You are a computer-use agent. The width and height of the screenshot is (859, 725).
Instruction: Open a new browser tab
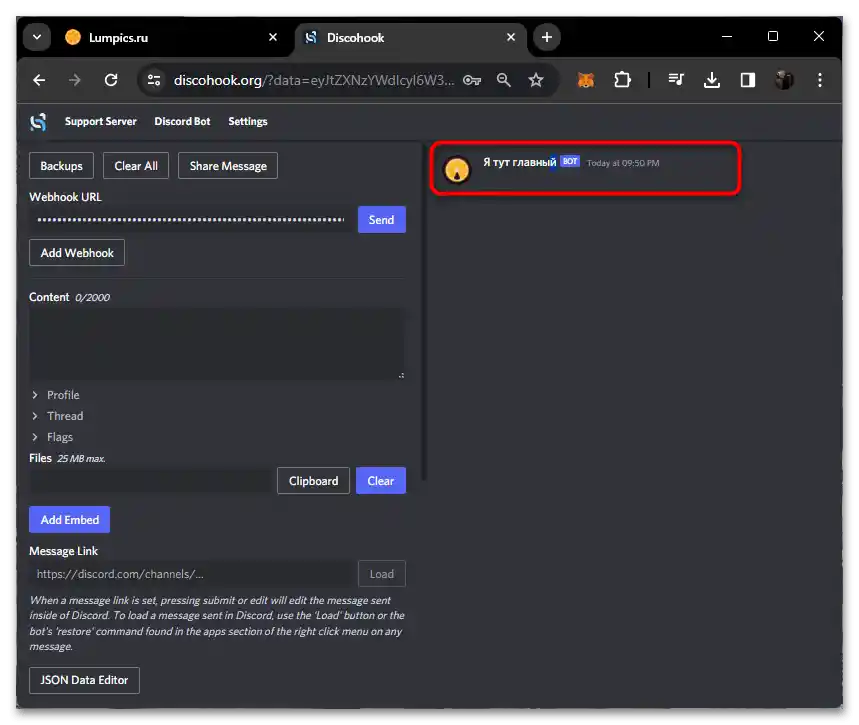547,37
